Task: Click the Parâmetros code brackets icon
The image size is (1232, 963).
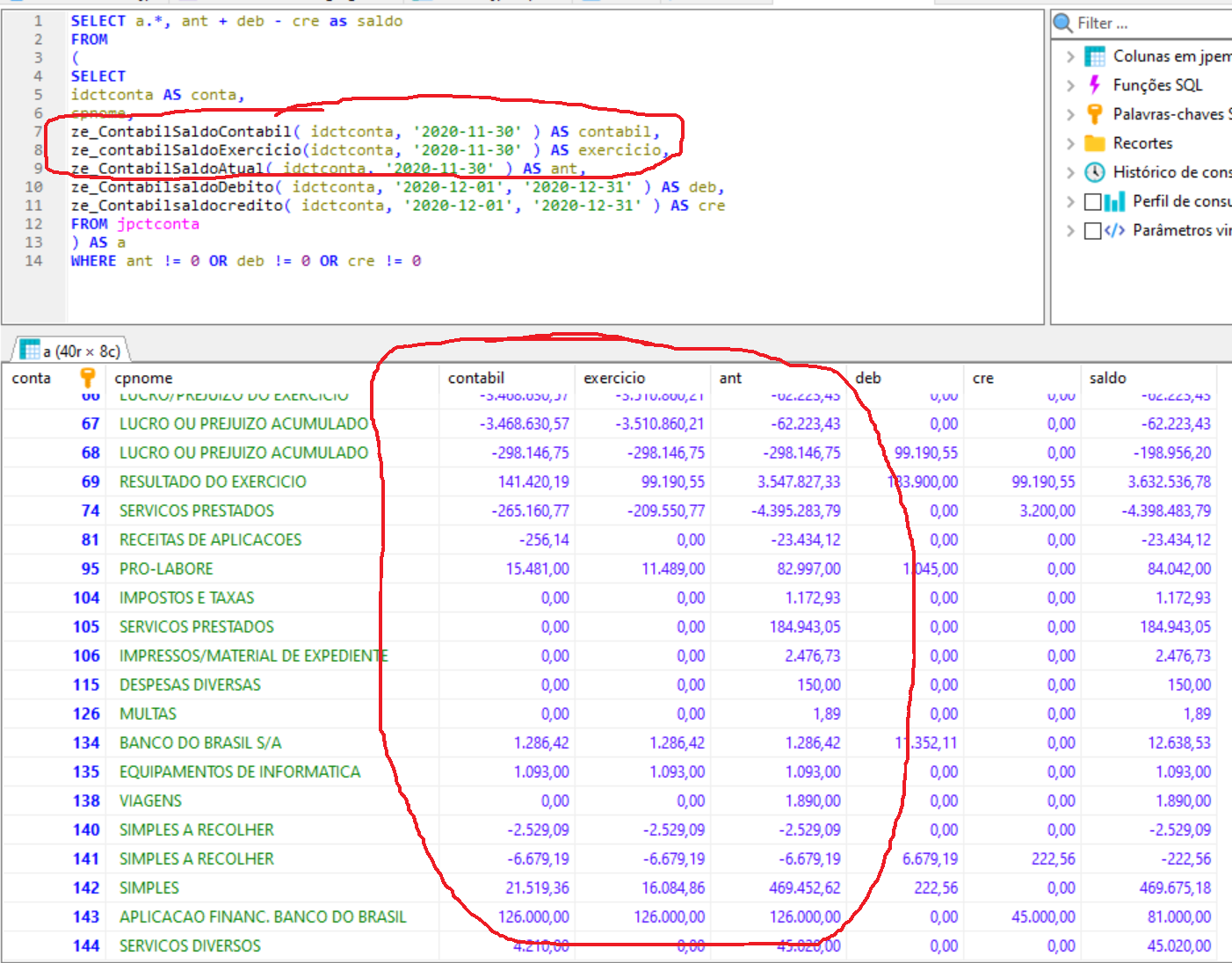Action: (x=1115, y=230)
